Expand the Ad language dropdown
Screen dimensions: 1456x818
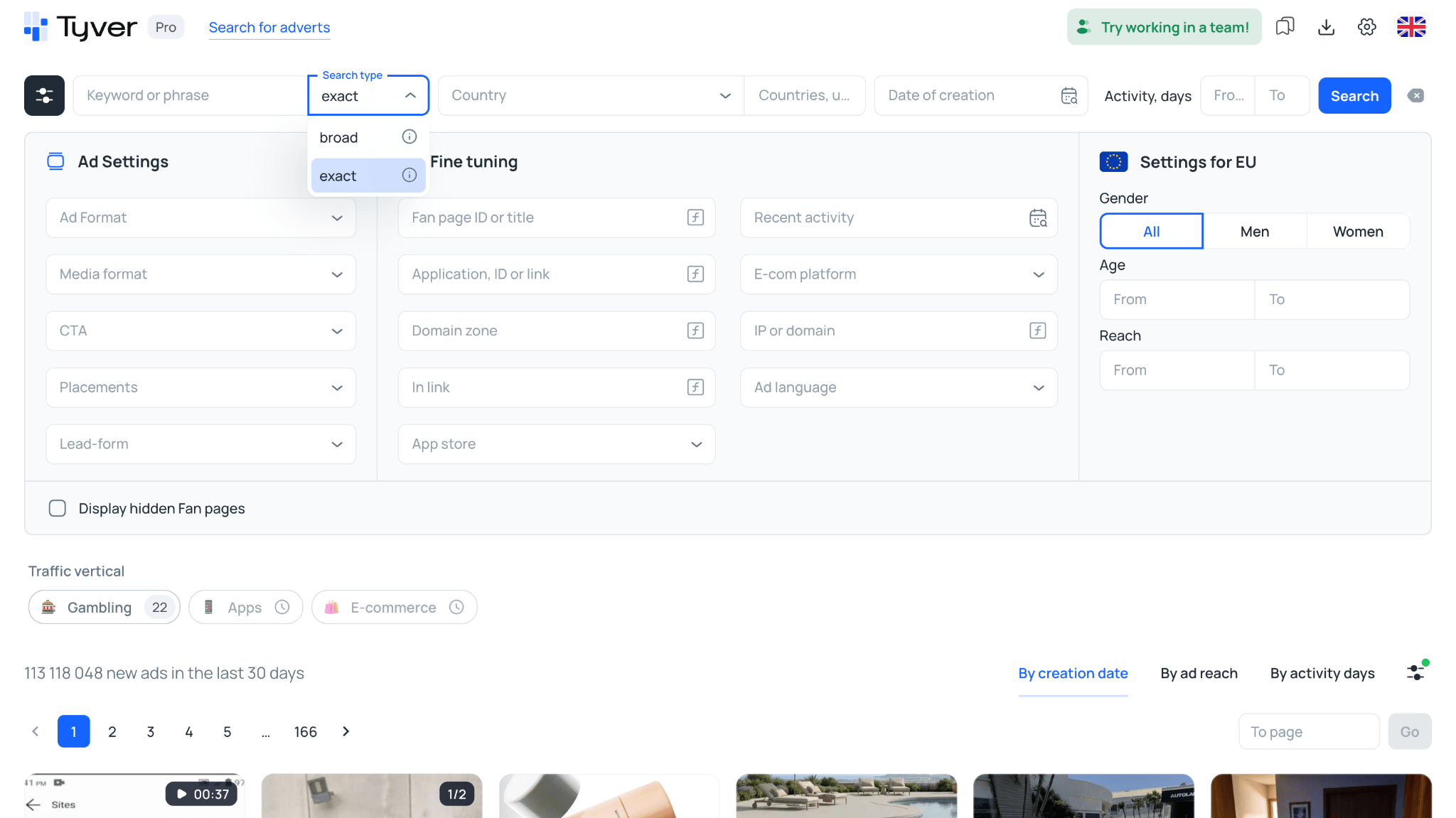pyautogui.click(x=899, y=387)
